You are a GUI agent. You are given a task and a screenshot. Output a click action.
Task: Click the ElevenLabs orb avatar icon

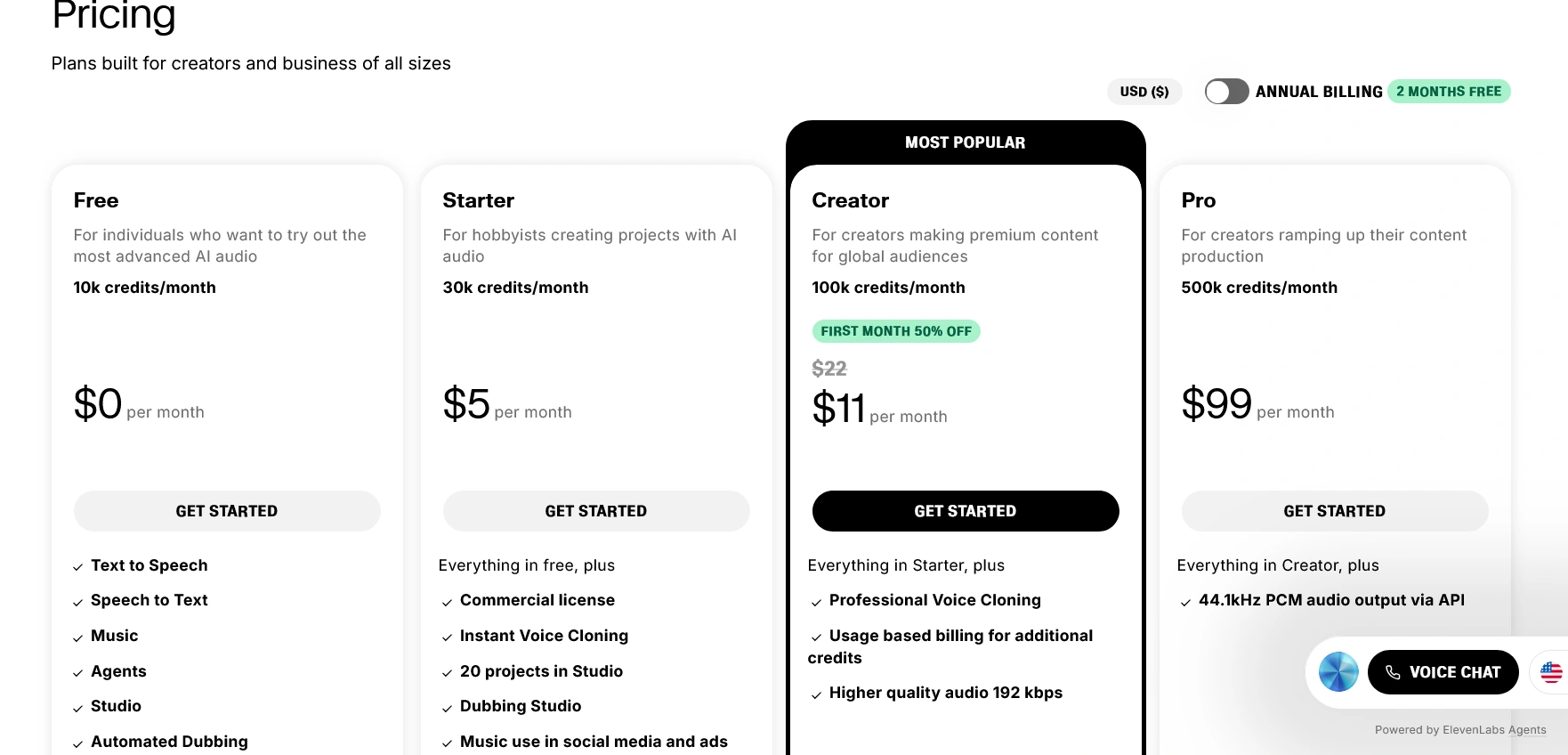click(1338, 672)
